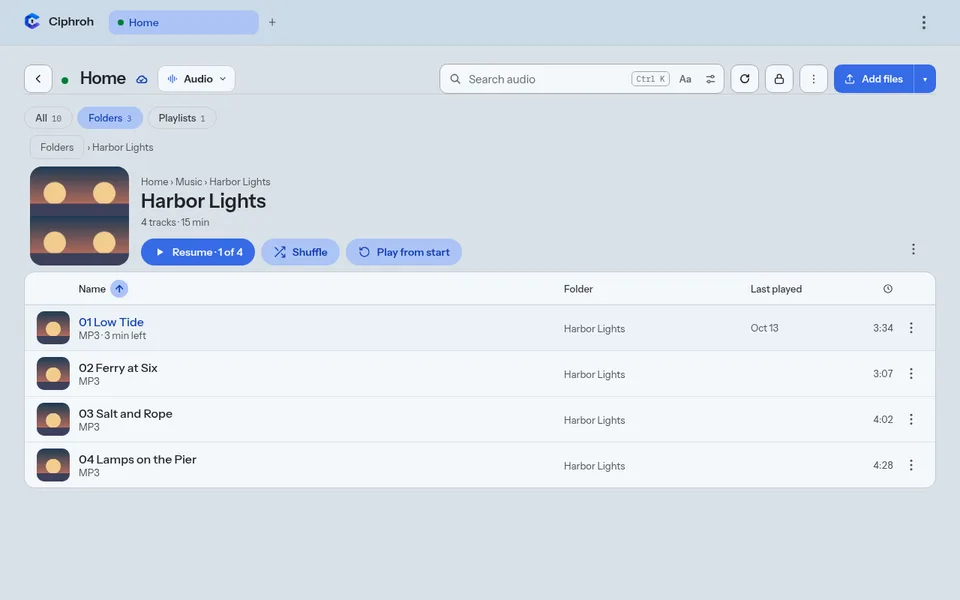
Task: Go back with the left chevron button
Action: click(38, 79)
